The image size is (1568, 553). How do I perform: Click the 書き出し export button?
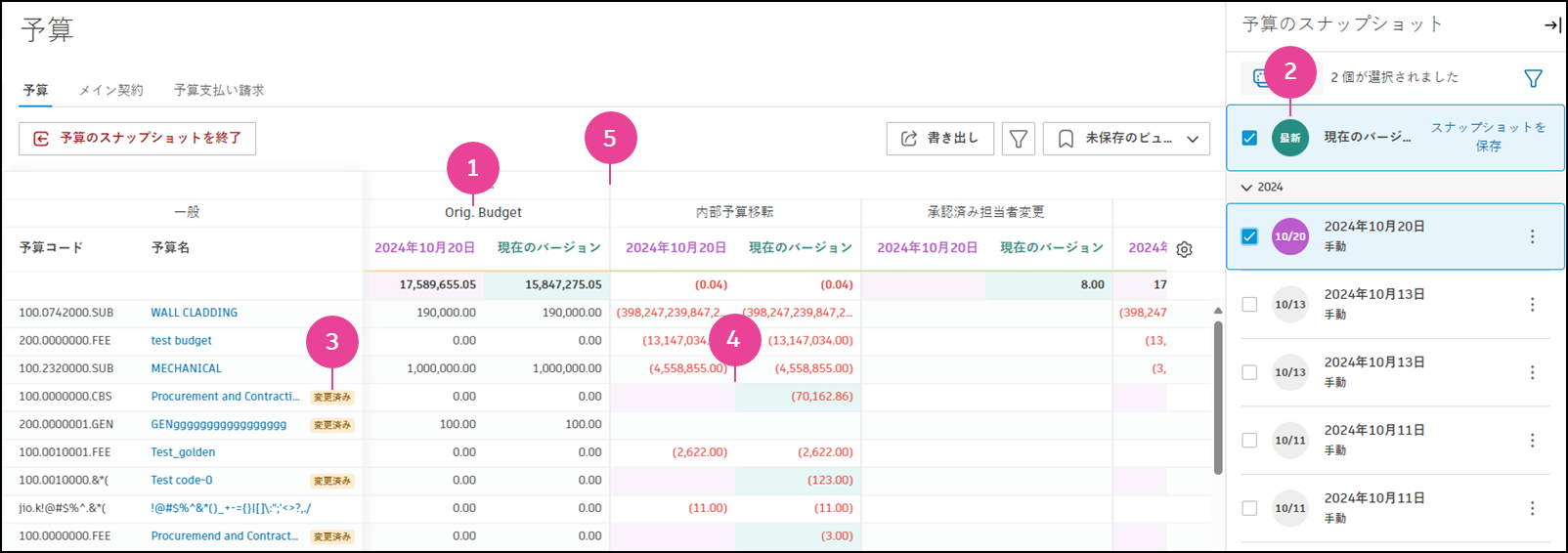pos(939,139)
